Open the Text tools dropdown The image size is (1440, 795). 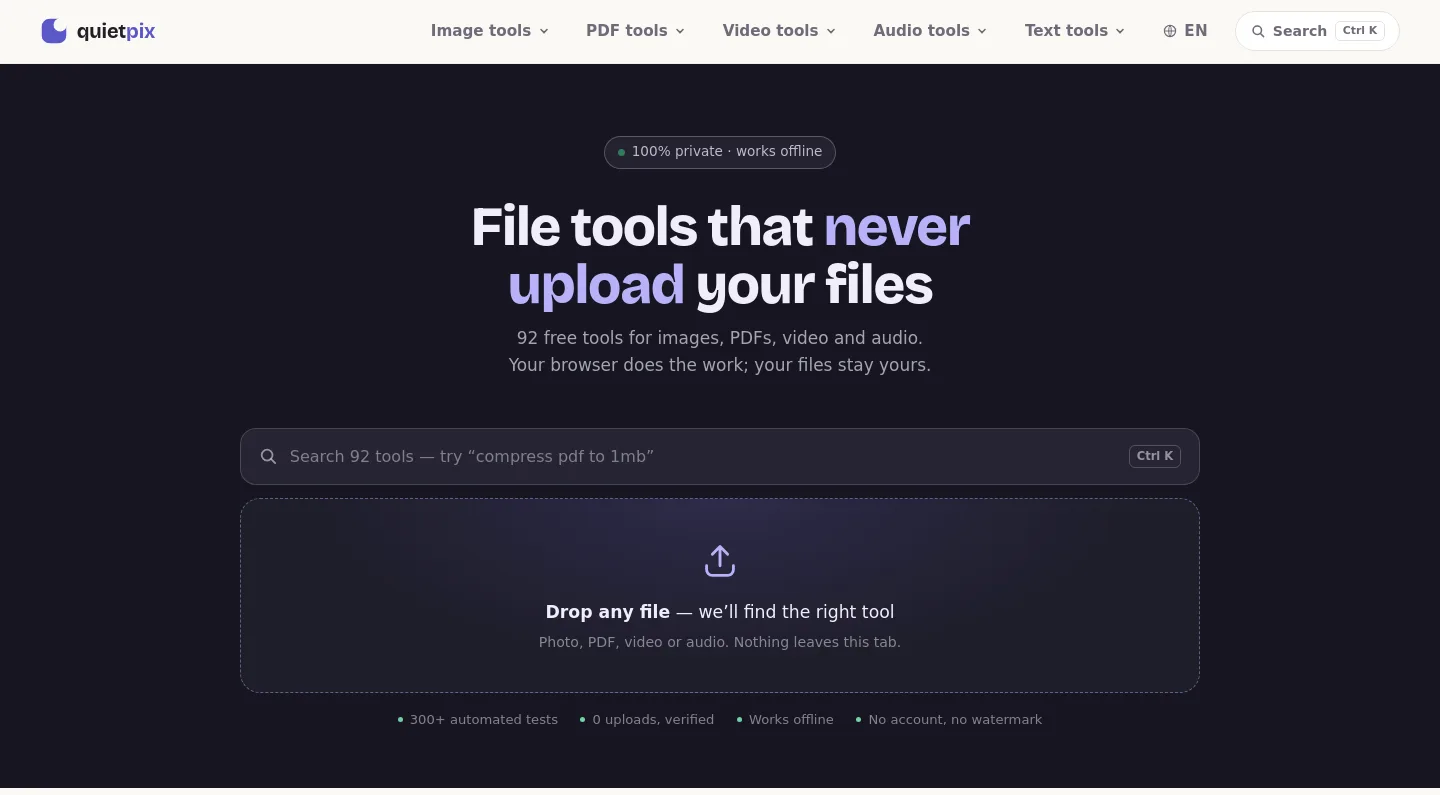(x=1075, y=31)
